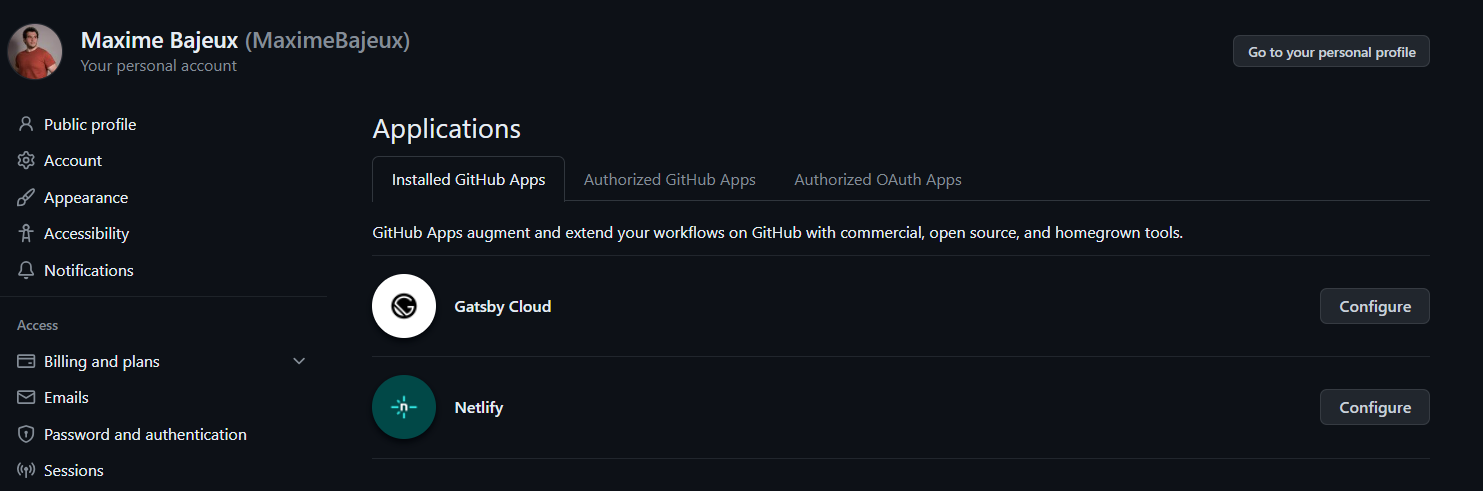This screenshot has height=491, width=1483.
Task: Click the envelope icon beside Emails
Action: (x=26, y=397)
